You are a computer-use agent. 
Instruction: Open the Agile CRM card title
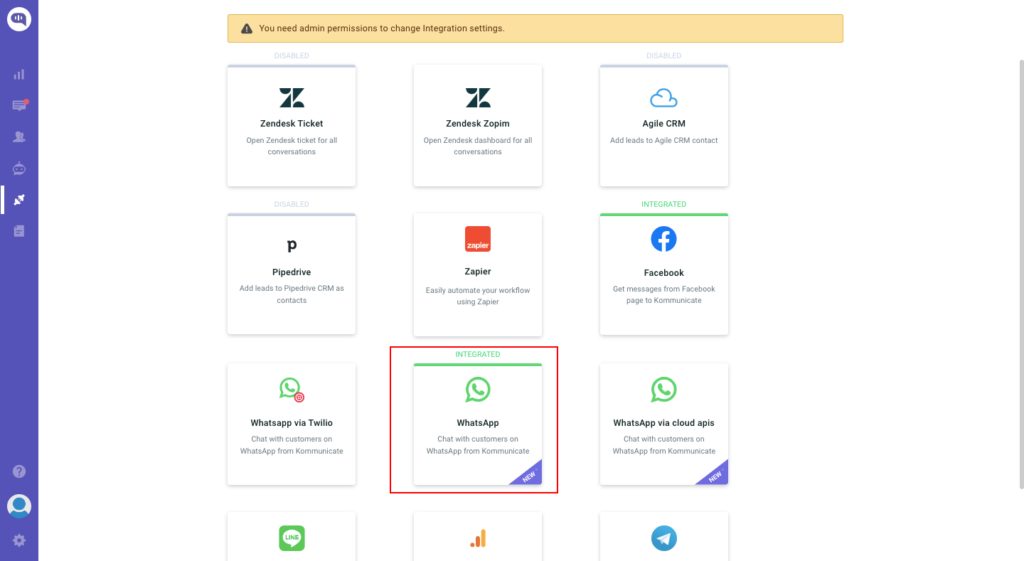pyautogui.click(x=664, y=123)
